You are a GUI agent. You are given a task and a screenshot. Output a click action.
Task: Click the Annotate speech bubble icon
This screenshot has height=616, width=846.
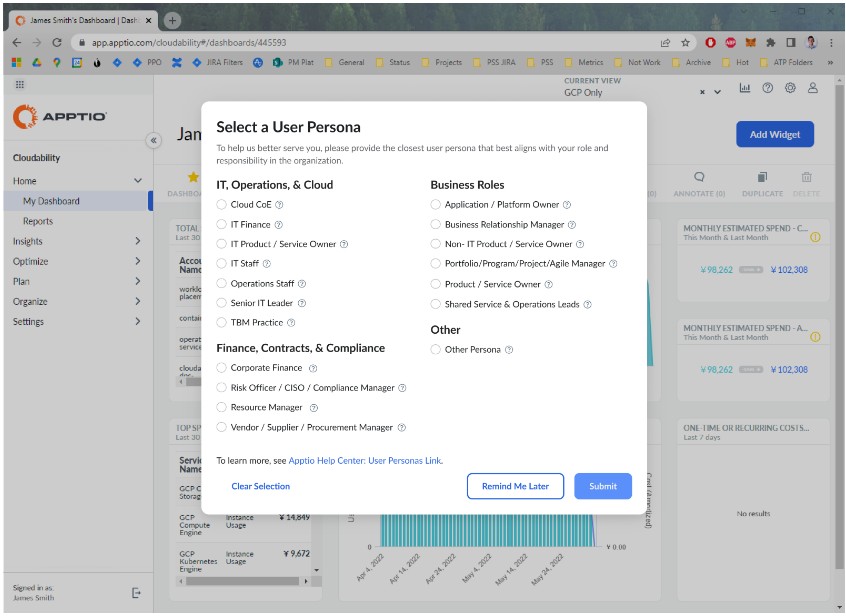(x=699, y=177)
